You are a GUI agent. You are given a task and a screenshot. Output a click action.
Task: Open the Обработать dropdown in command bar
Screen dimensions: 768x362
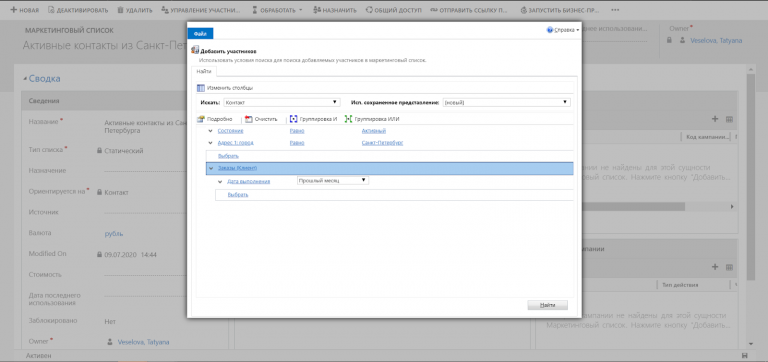pyautogui.click(x=277, y=10)
